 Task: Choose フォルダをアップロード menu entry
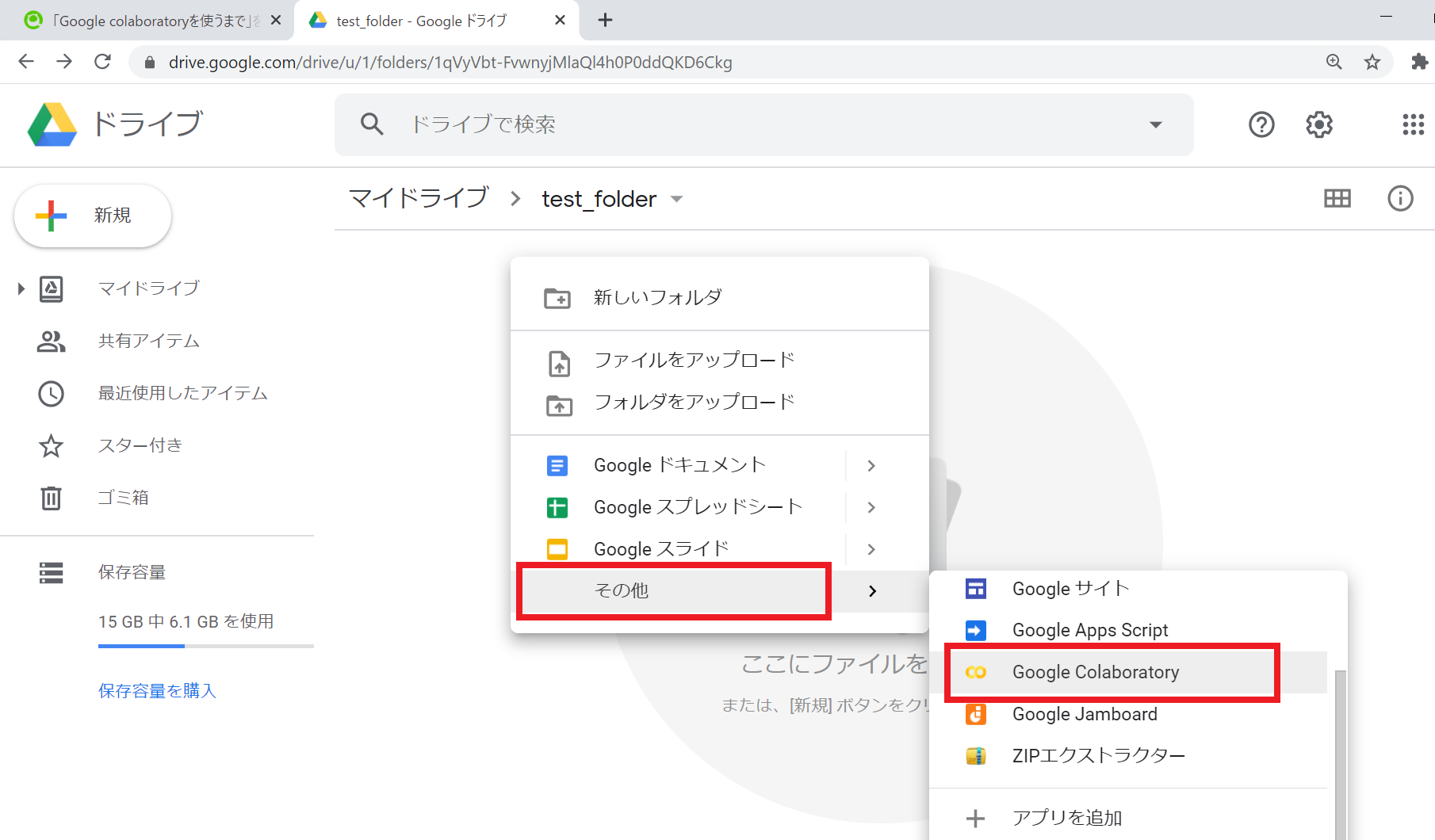[x=720, y=403]
